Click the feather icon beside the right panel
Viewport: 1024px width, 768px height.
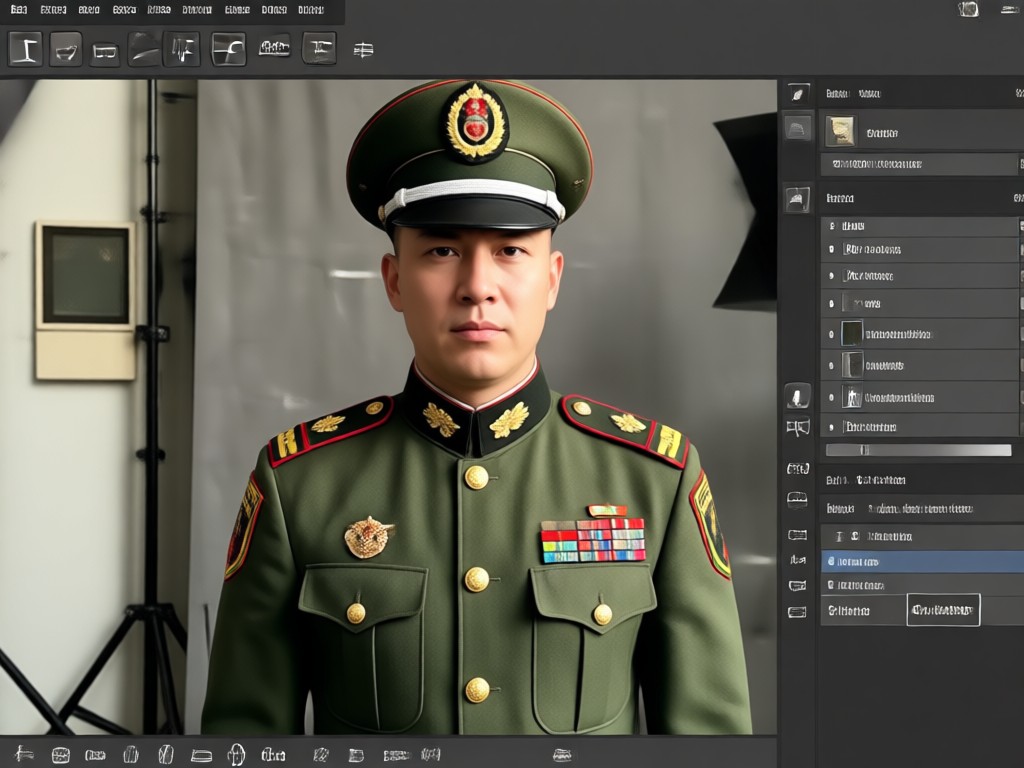[798, 94]
